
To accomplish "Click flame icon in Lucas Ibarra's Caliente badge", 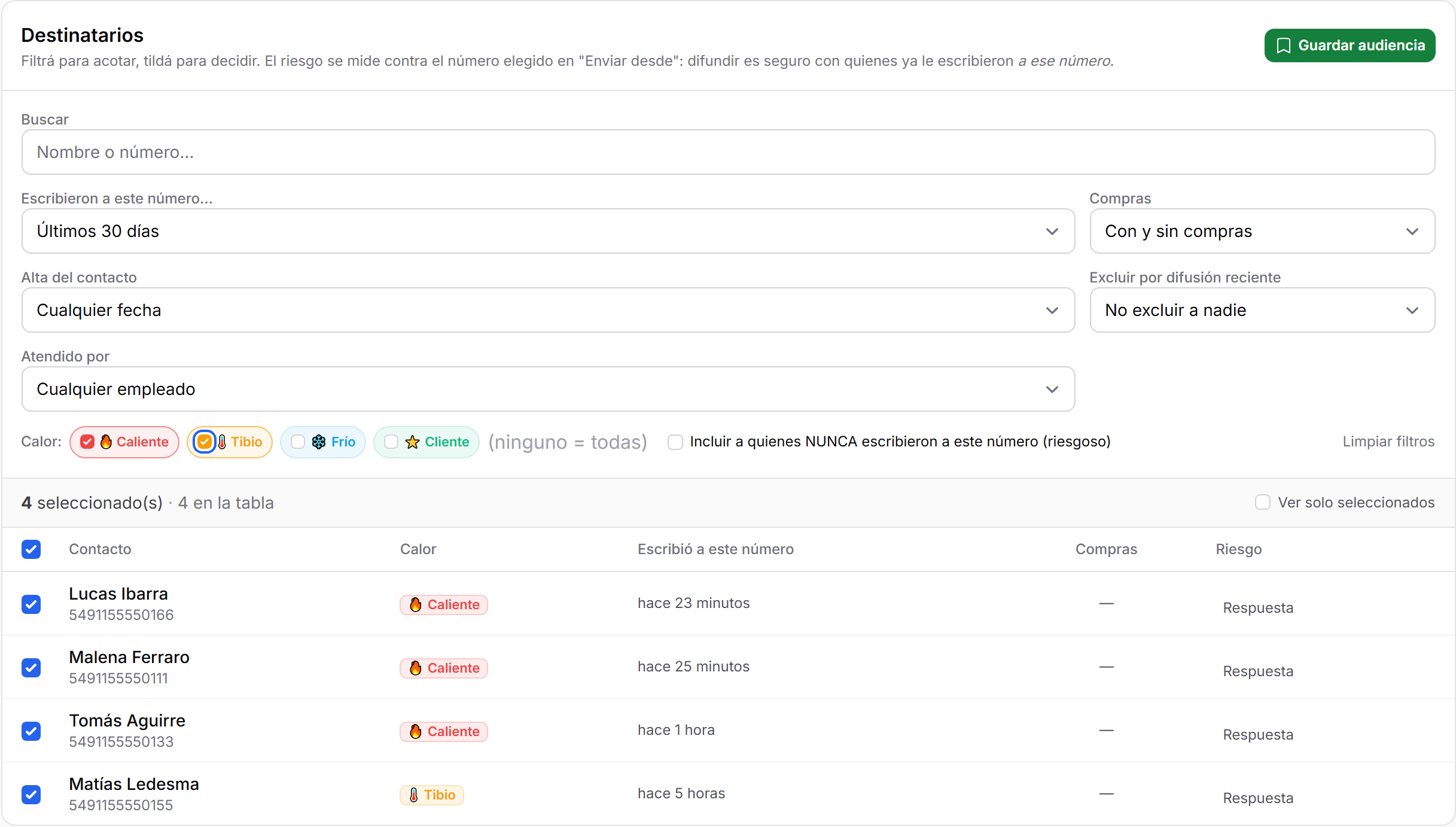I will pyautogui.click(x=415, y=604).
